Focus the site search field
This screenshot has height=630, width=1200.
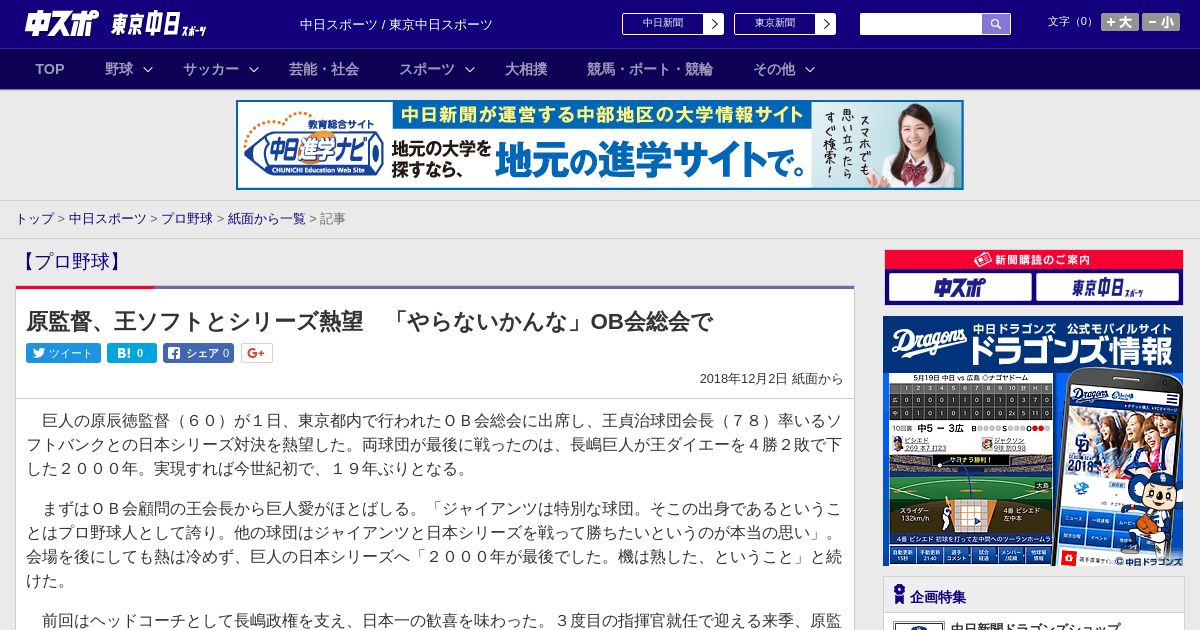pos(921,24)
